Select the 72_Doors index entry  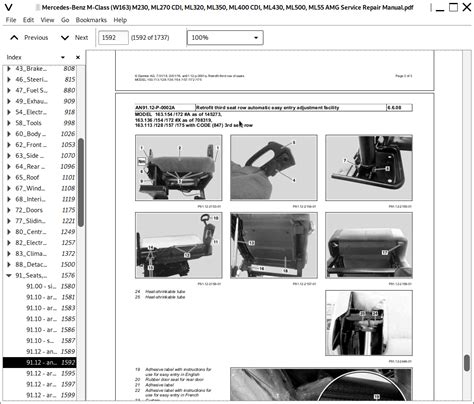click(x=40, y=210)
